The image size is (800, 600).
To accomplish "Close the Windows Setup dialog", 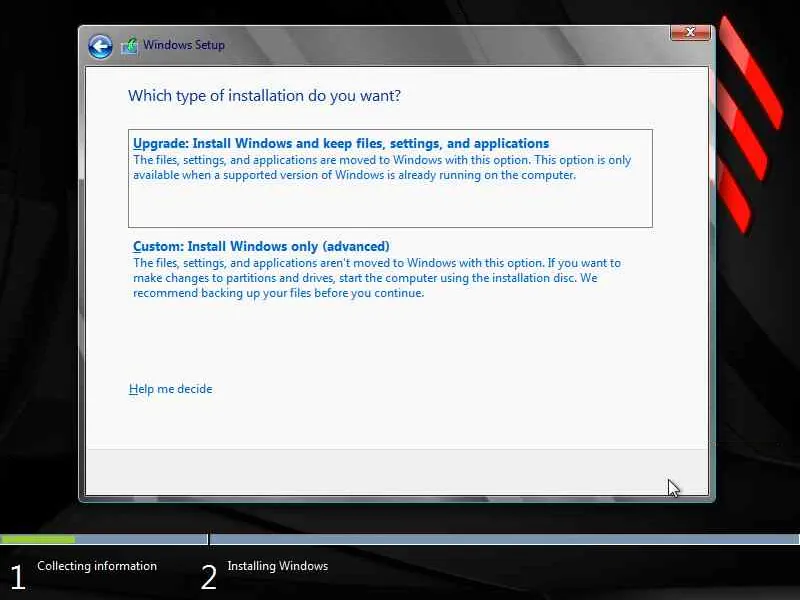I will click(x=690, y=33).
